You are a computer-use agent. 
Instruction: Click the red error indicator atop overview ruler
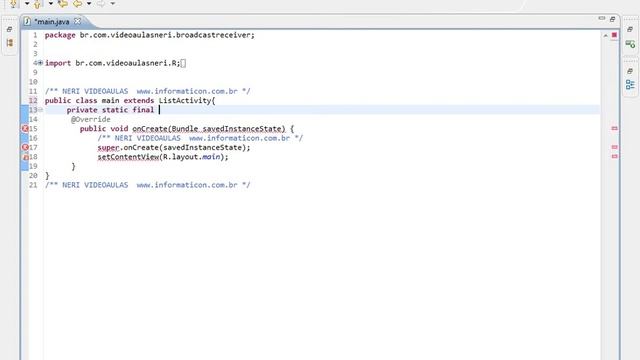(614, 35)
